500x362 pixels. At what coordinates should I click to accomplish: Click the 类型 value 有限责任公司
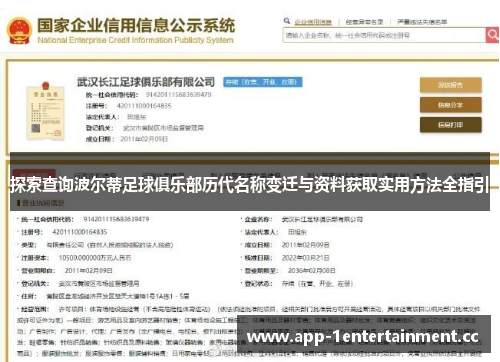109,245
